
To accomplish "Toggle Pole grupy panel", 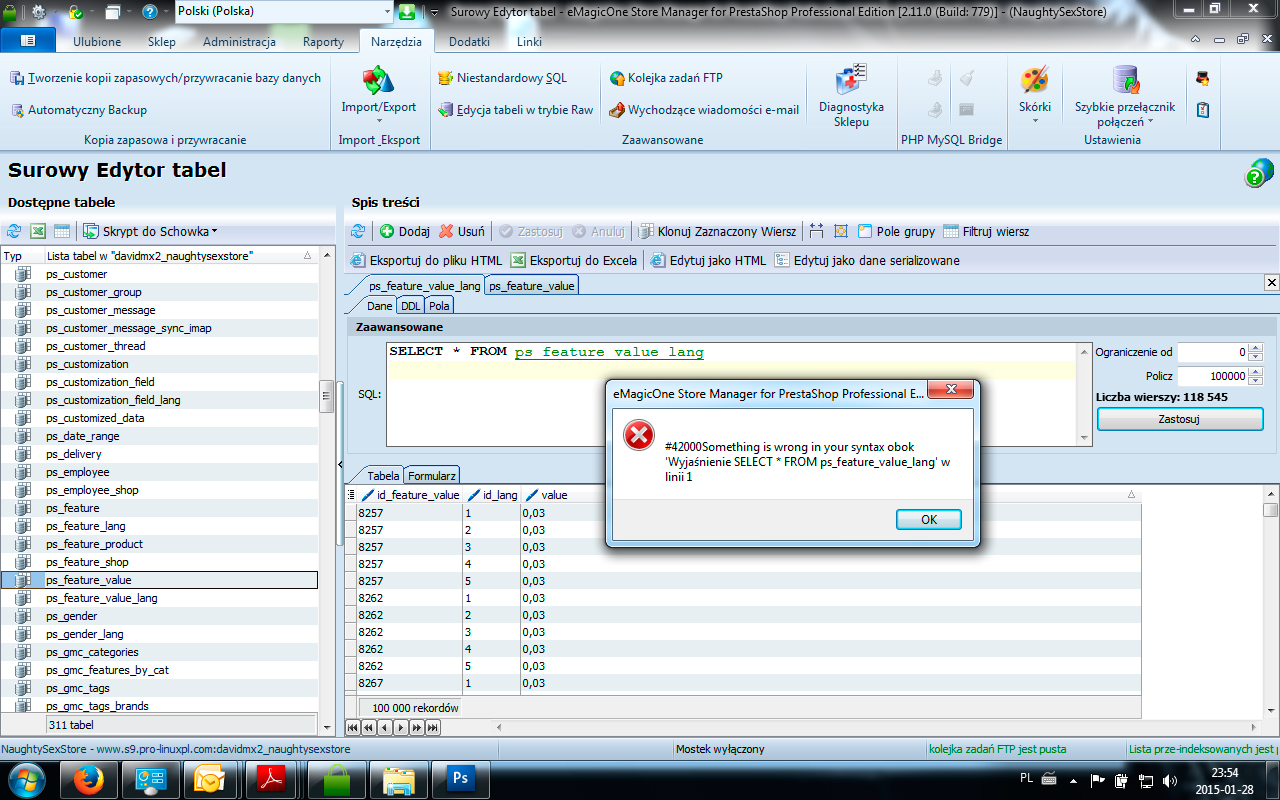I will pyautogui.click(x=896, y=231).
